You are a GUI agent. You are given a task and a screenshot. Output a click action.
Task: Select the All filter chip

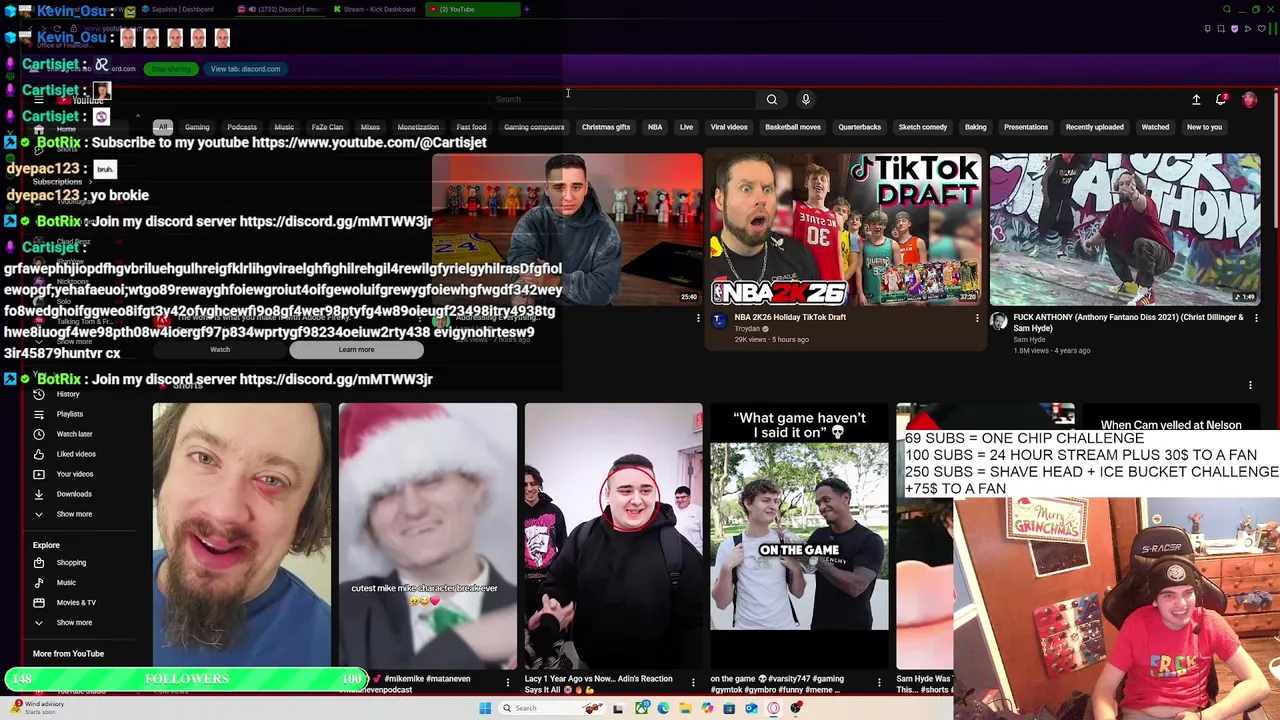(x=163, y=127)
